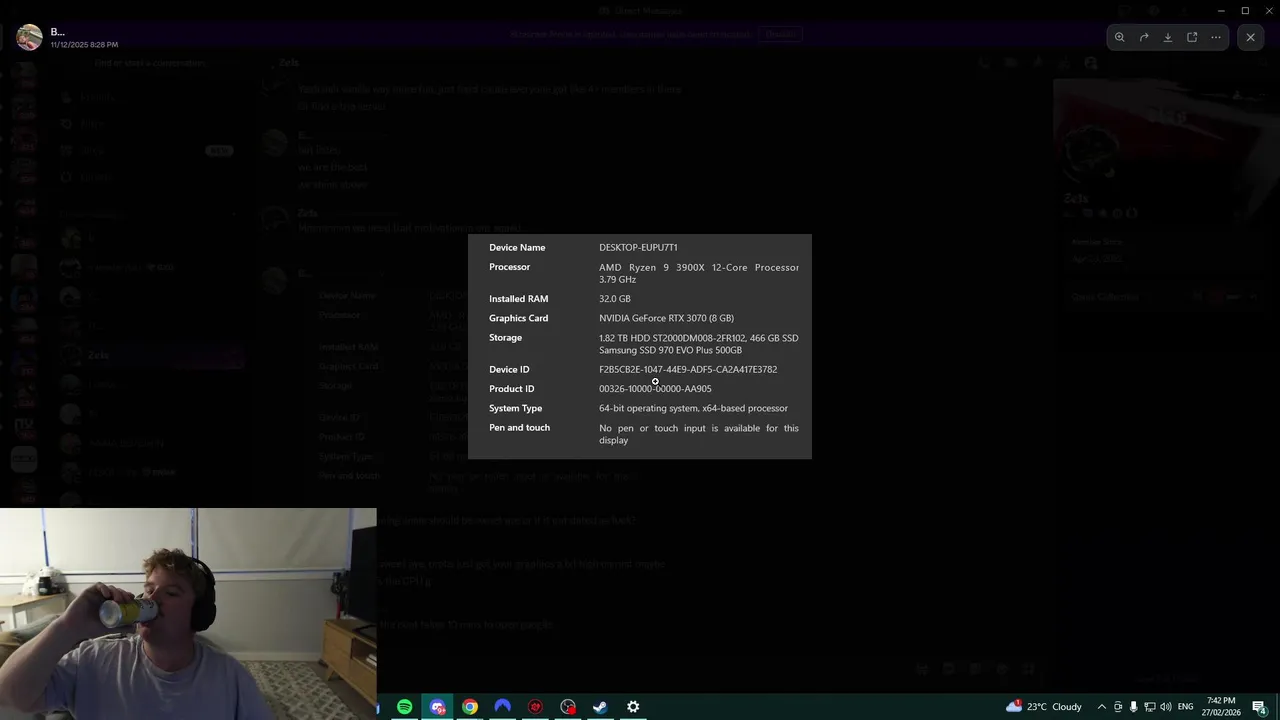Open Spotify from the taskbar

coord(405,707)
